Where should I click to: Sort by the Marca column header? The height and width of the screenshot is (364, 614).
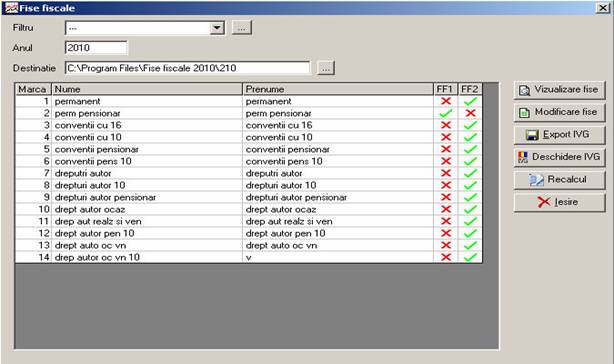[33, 89]
